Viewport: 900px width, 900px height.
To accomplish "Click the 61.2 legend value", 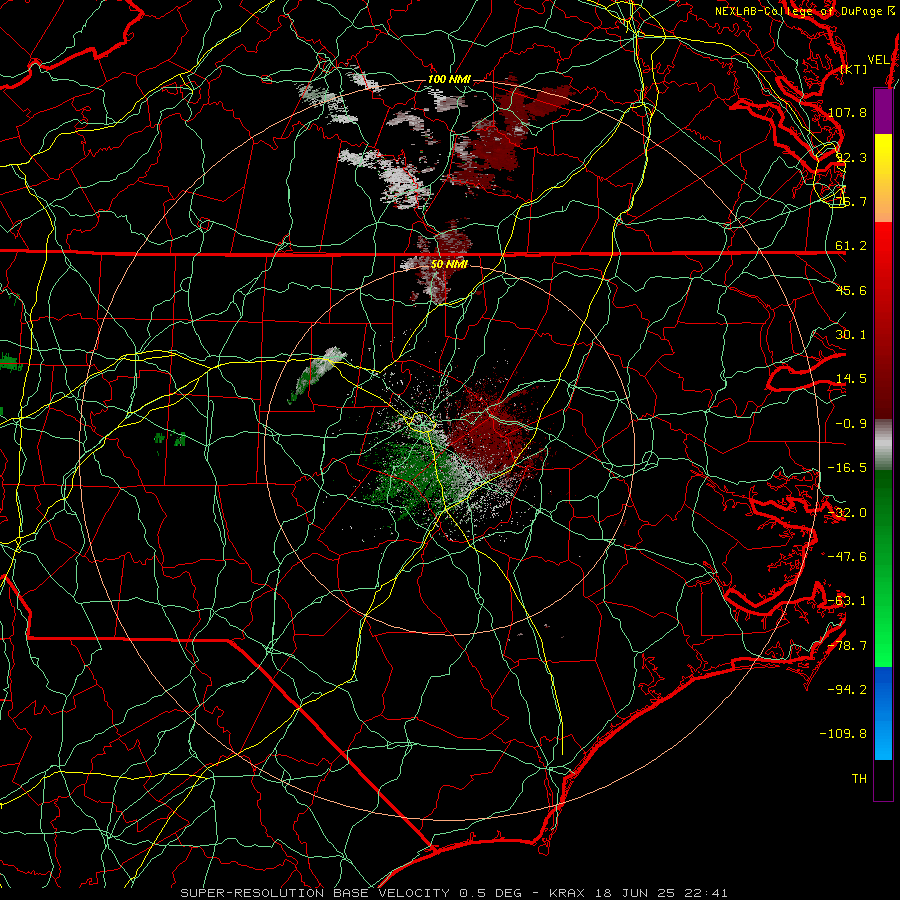I will click(851, 246).
